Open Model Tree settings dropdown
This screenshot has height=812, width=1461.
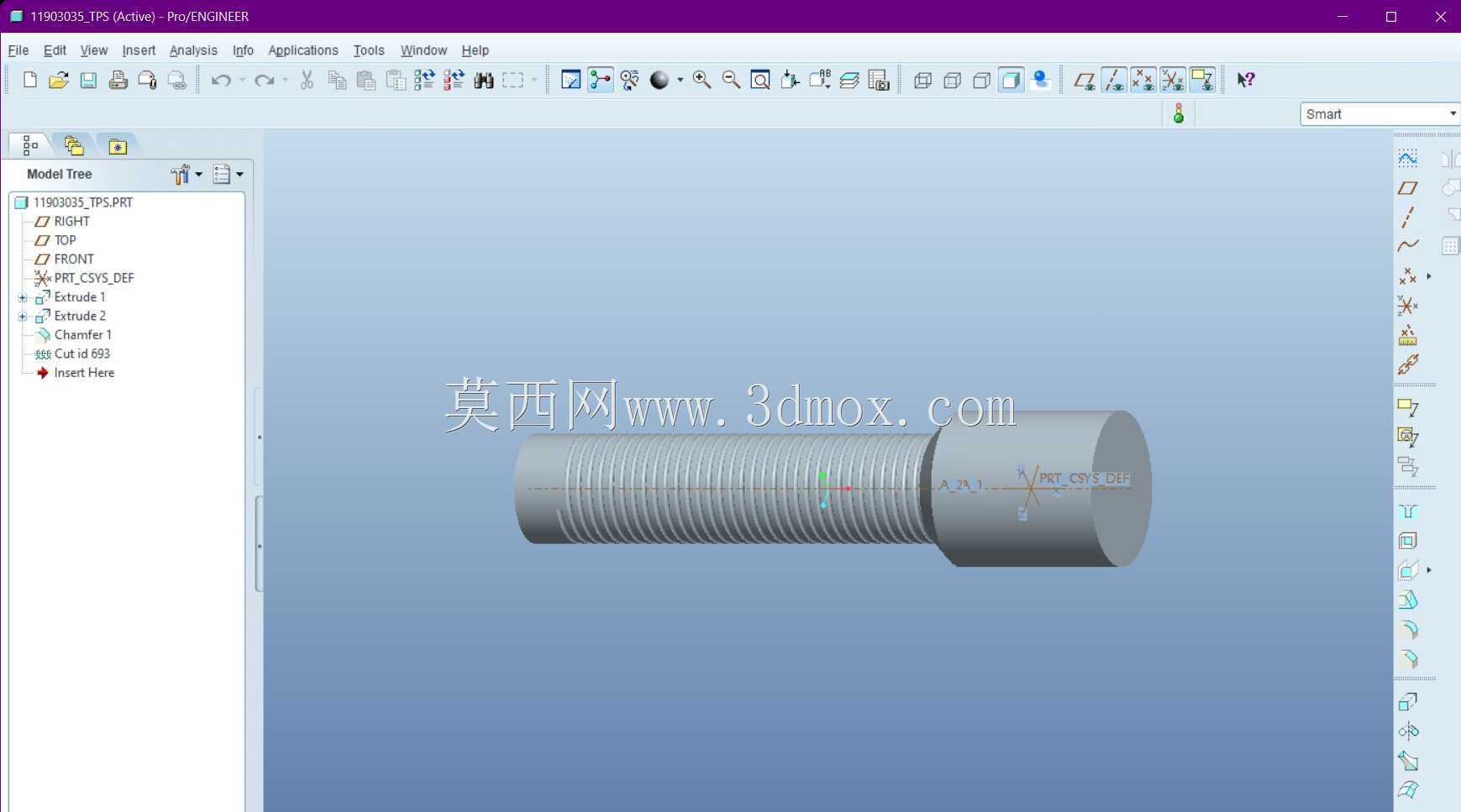click(x=187, y=174)
